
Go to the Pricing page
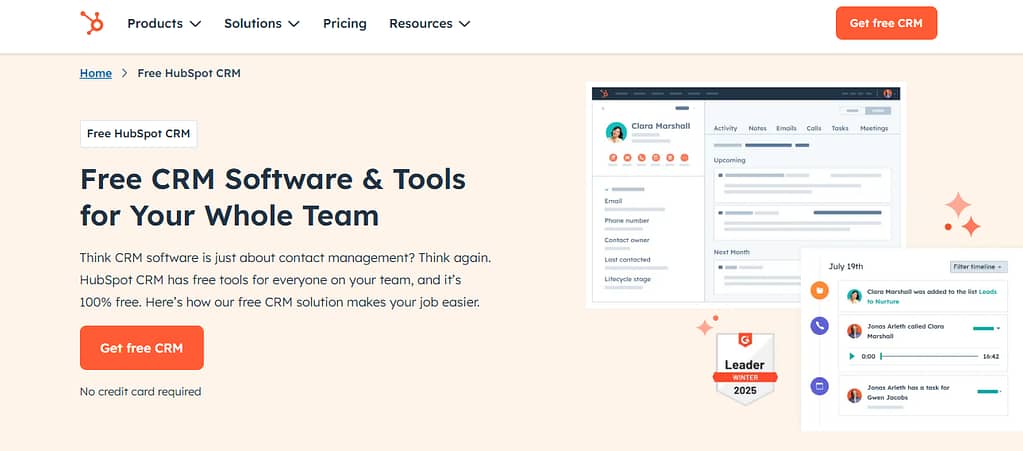pyautogui.click(x=344, y=23)
